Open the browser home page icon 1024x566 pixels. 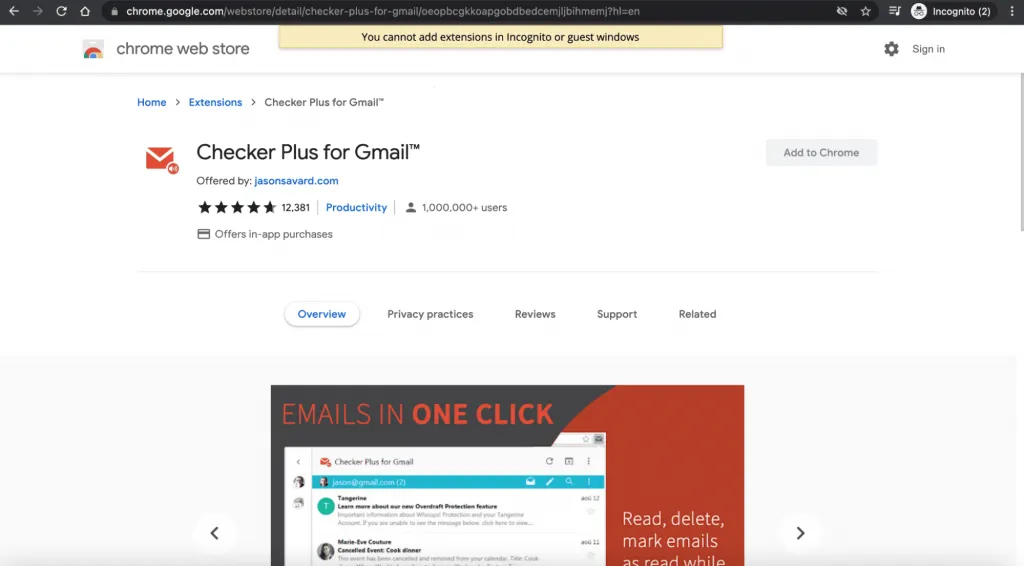pyautogui.click(x=85, y=11)
